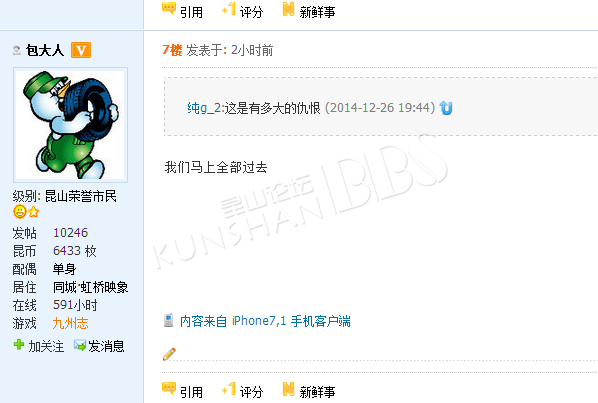Click the 纯g_2 quoted username link
598x403 pixels.
click(204, 108)
